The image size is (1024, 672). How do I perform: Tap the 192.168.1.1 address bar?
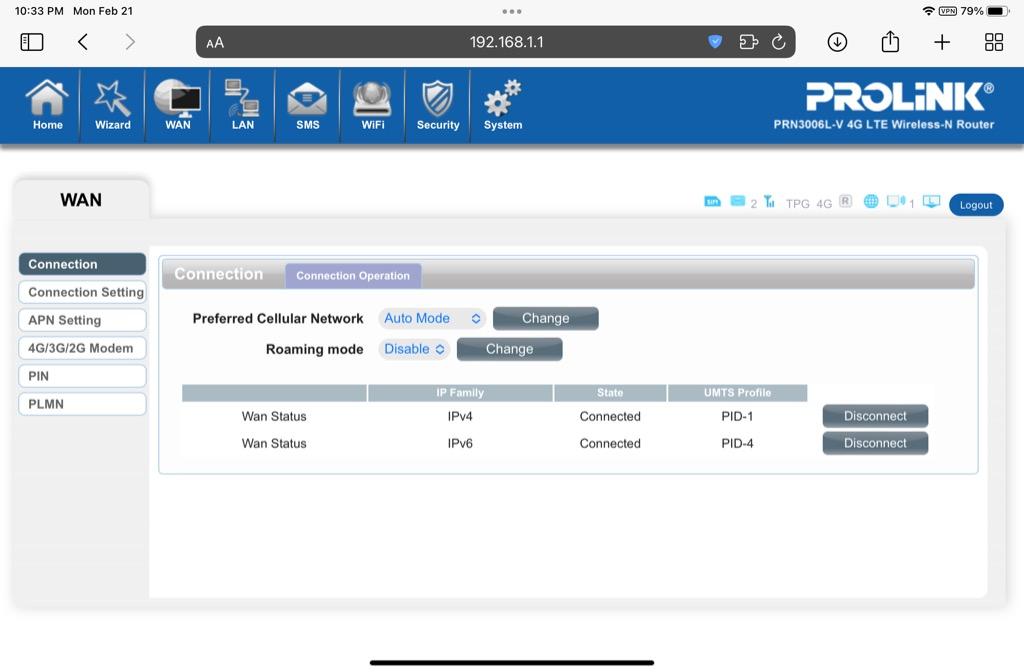[506, 42]
